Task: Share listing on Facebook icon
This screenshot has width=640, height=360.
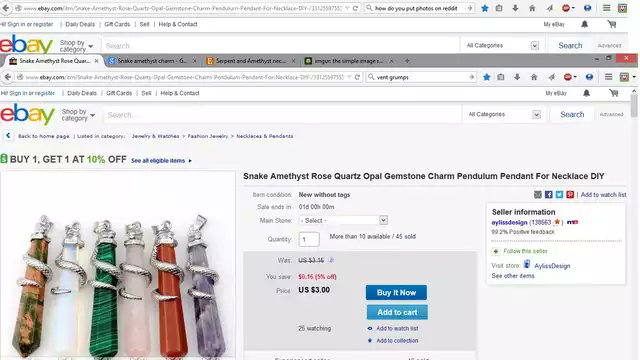Action: pos(549,195)
